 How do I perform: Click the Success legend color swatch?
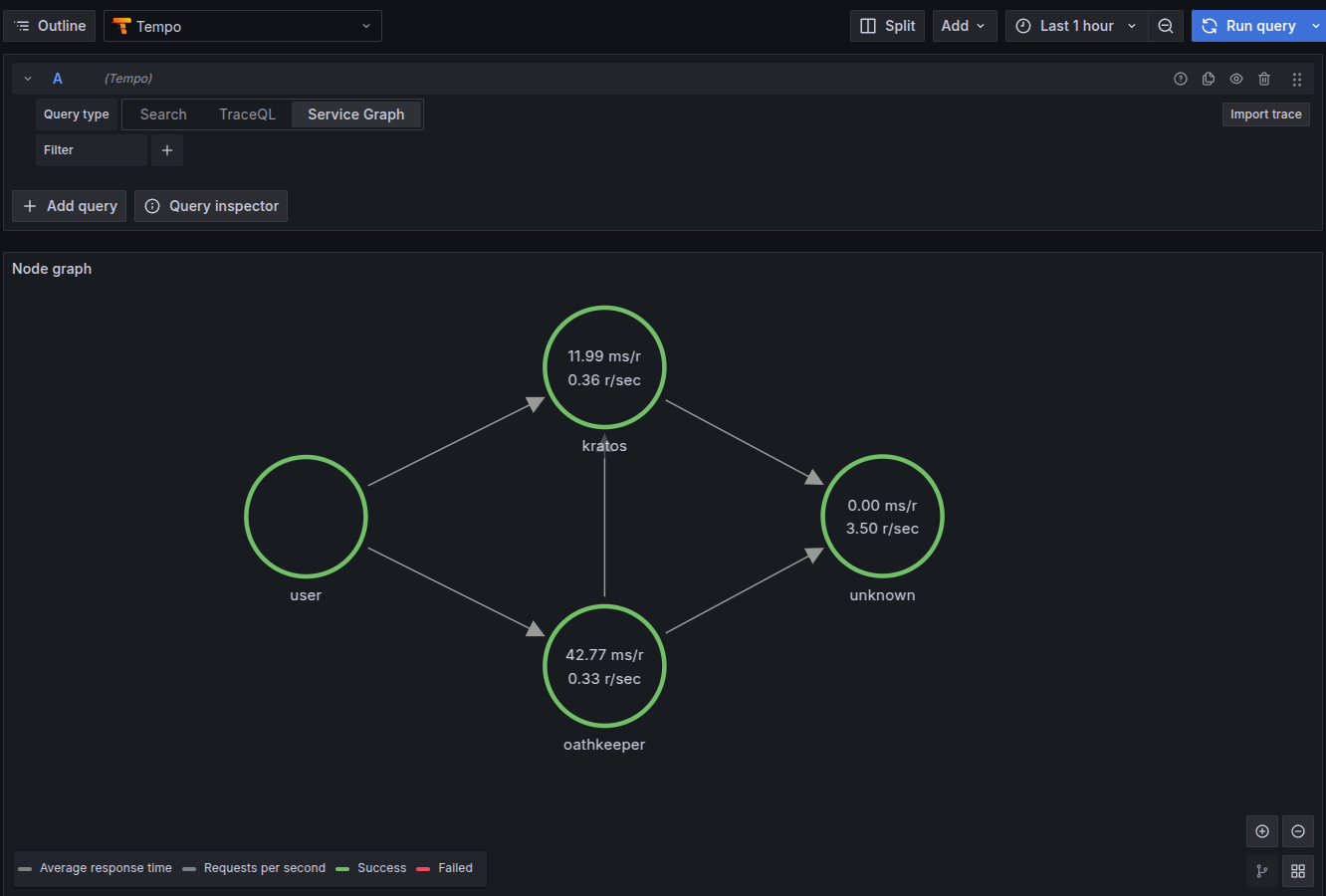coord(342,869)
